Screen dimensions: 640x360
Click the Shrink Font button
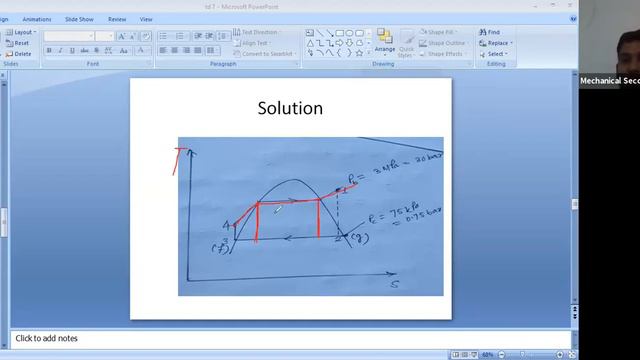pos(133,37)
